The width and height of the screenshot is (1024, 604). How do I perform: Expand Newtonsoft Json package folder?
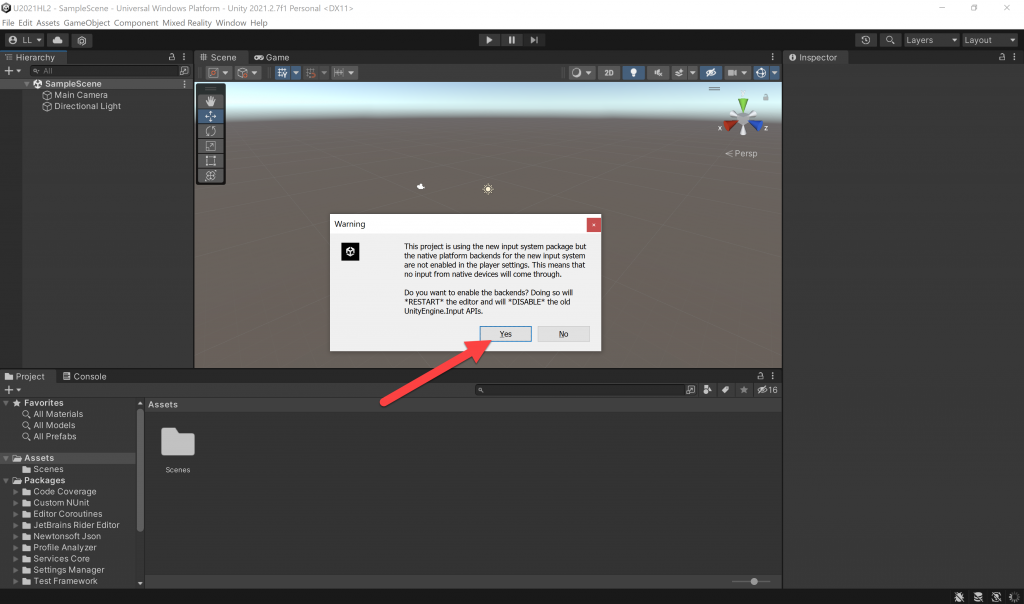(16, 536)
